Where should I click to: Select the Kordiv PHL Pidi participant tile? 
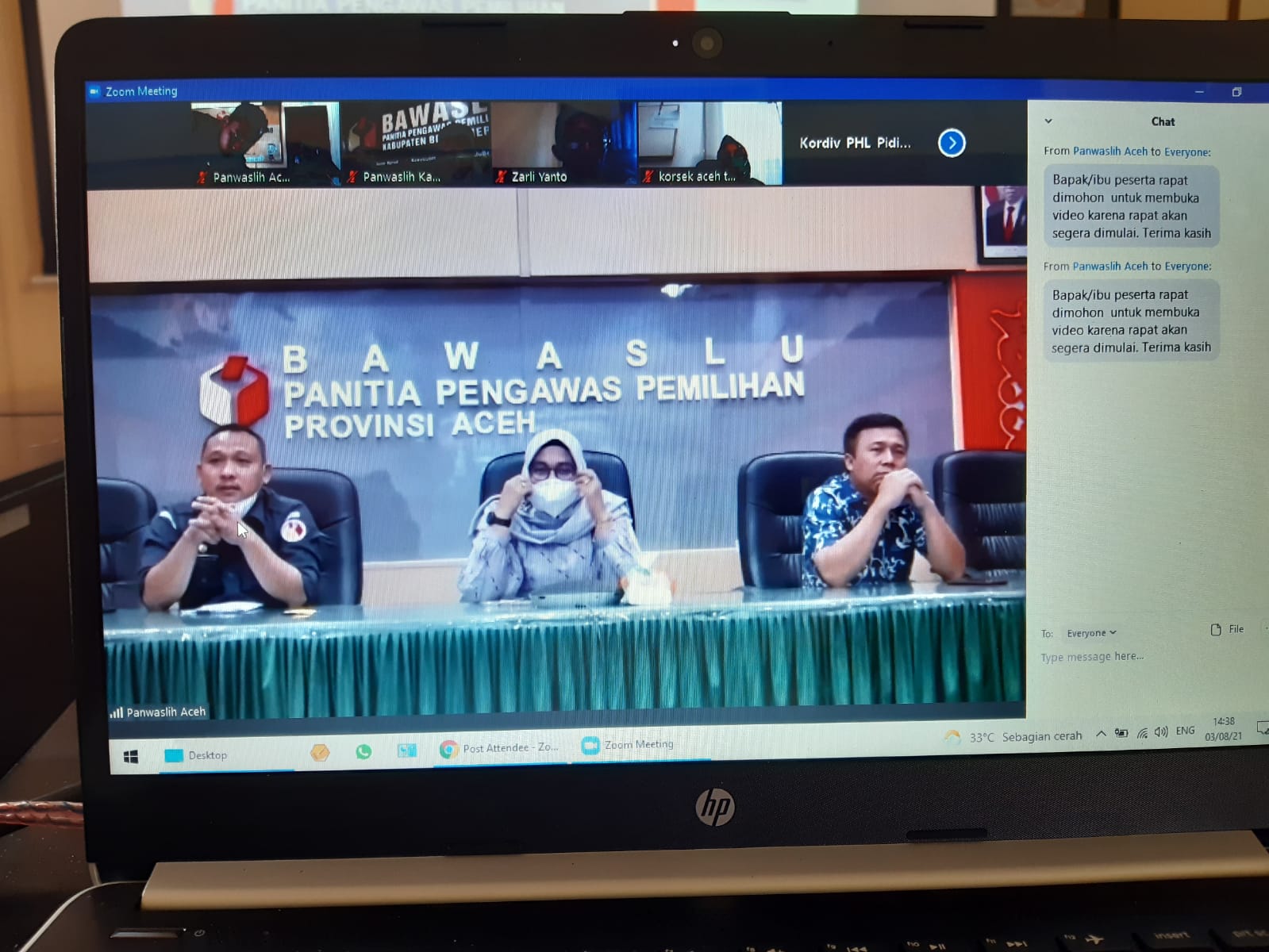point(855,143)
